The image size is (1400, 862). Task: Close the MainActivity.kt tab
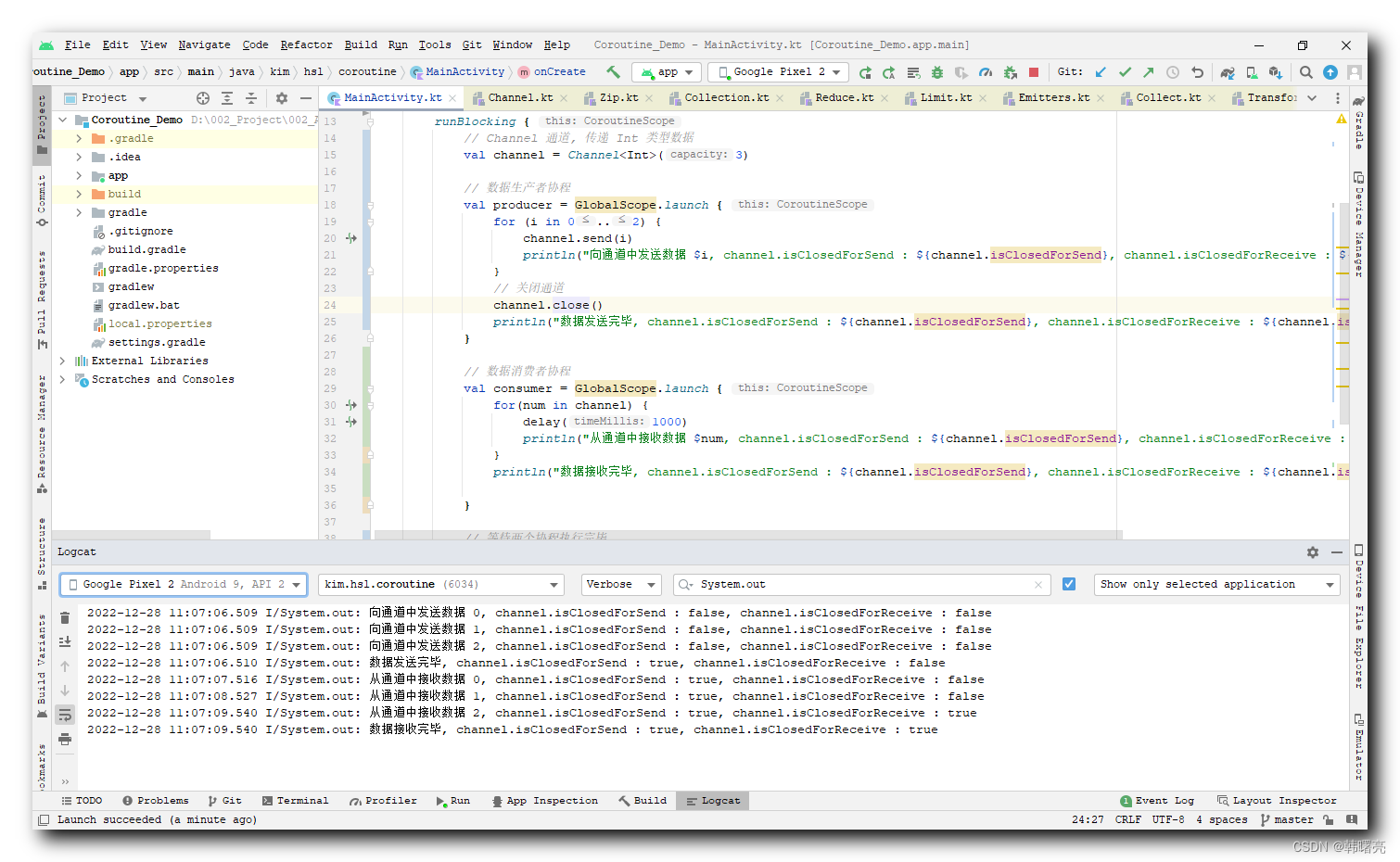click(452, 98)
